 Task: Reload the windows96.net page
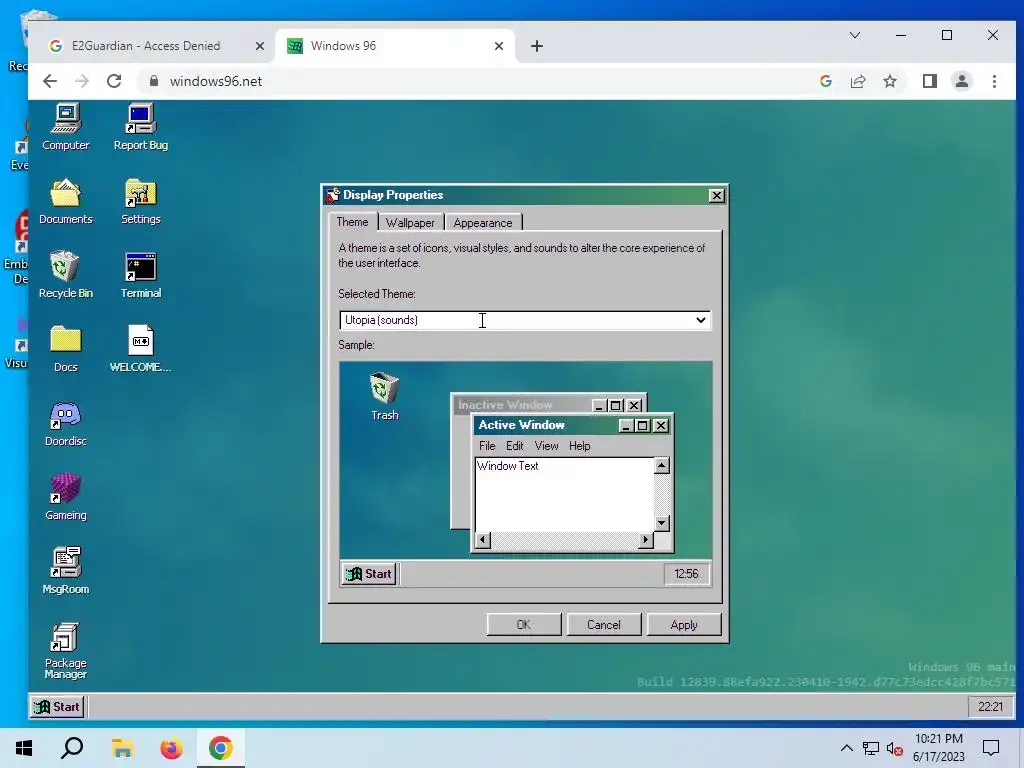[114, 81]
